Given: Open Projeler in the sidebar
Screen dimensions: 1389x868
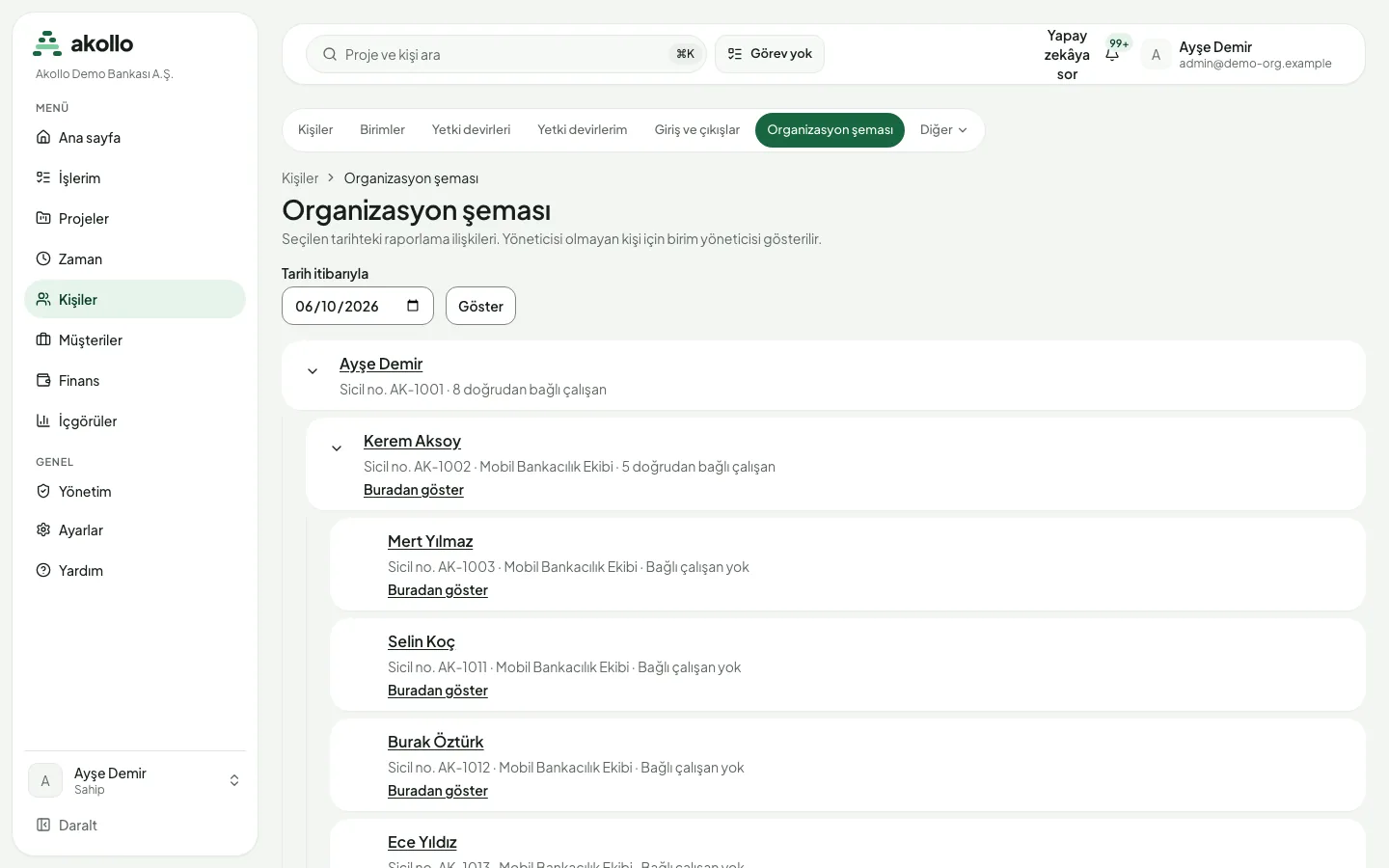Looking at the screenshot, I should pos(135,218).
